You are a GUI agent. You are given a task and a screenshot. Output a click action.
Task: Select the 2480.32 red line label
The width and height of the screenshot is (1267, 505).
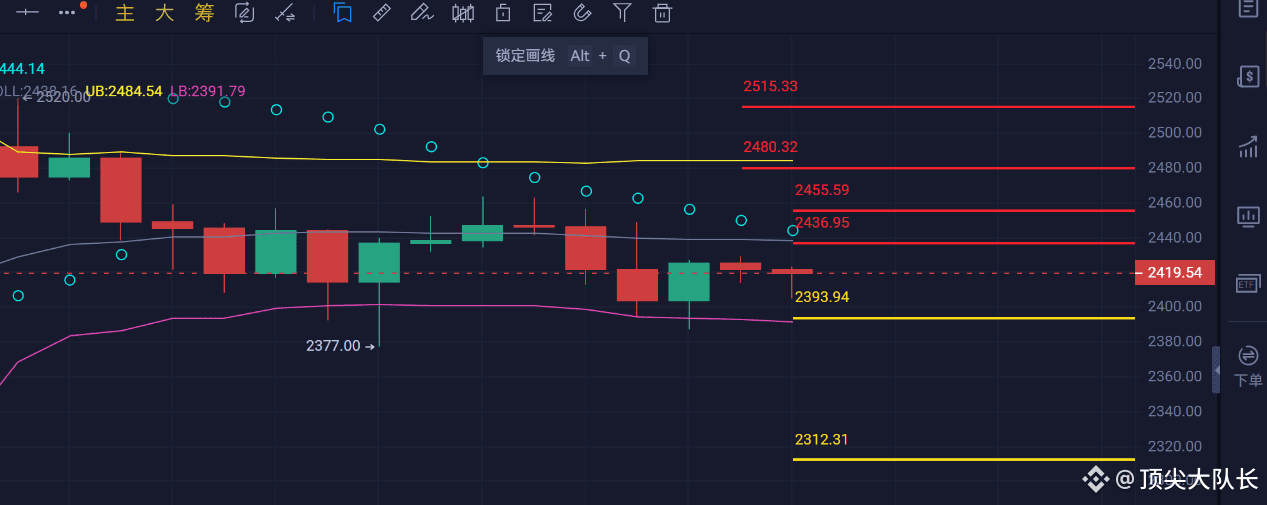click(x=770, y=147)
